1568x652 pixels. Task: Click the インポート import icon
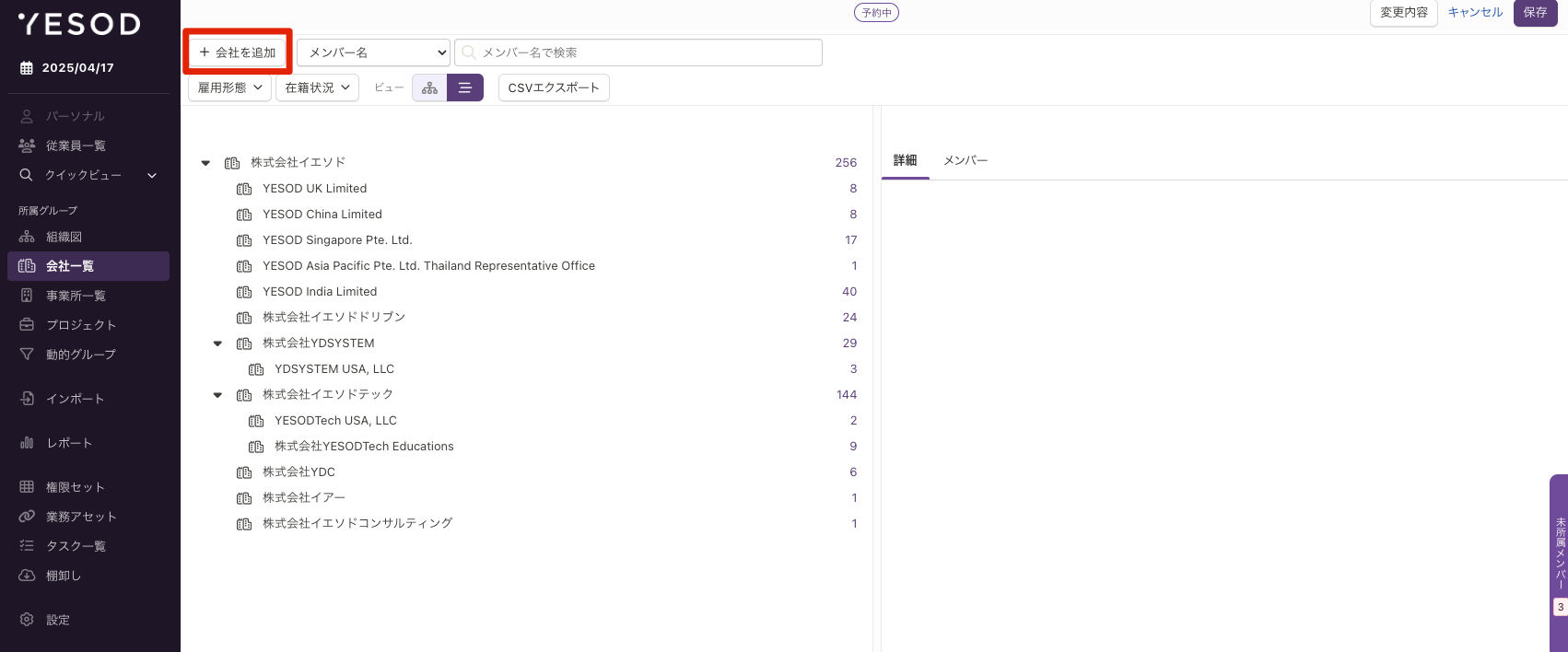tap(27, 399)
